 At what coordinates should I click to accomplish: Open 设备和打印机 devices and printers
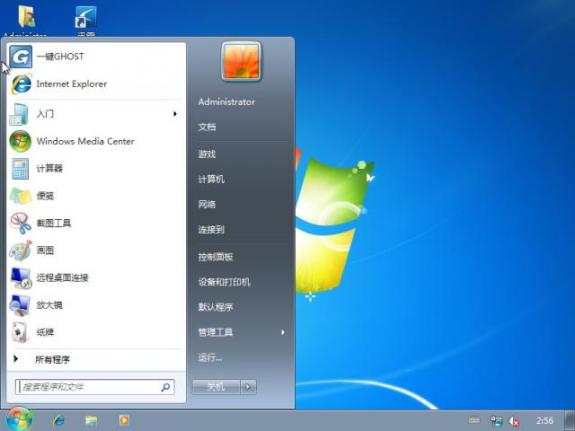224,282
